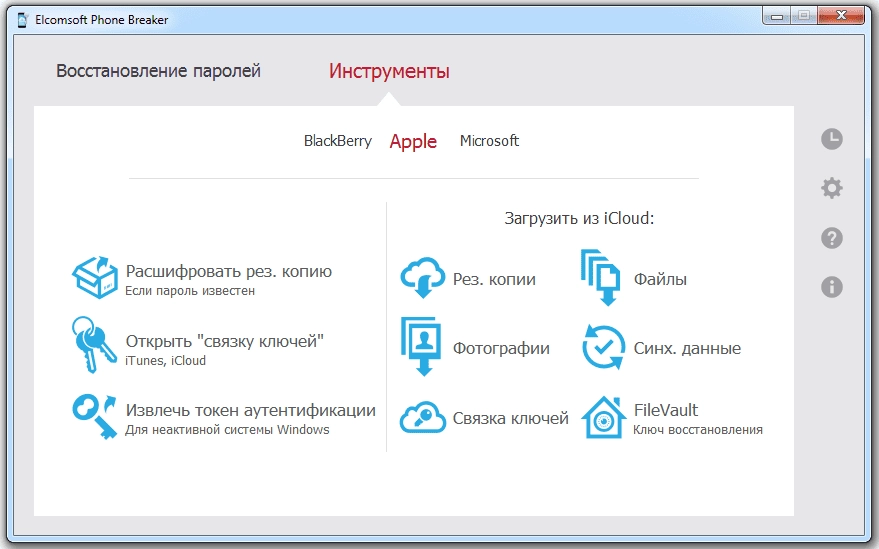Click the Связка ключей label
This screenshot has width=879, height=549.
tap(511, 418)
